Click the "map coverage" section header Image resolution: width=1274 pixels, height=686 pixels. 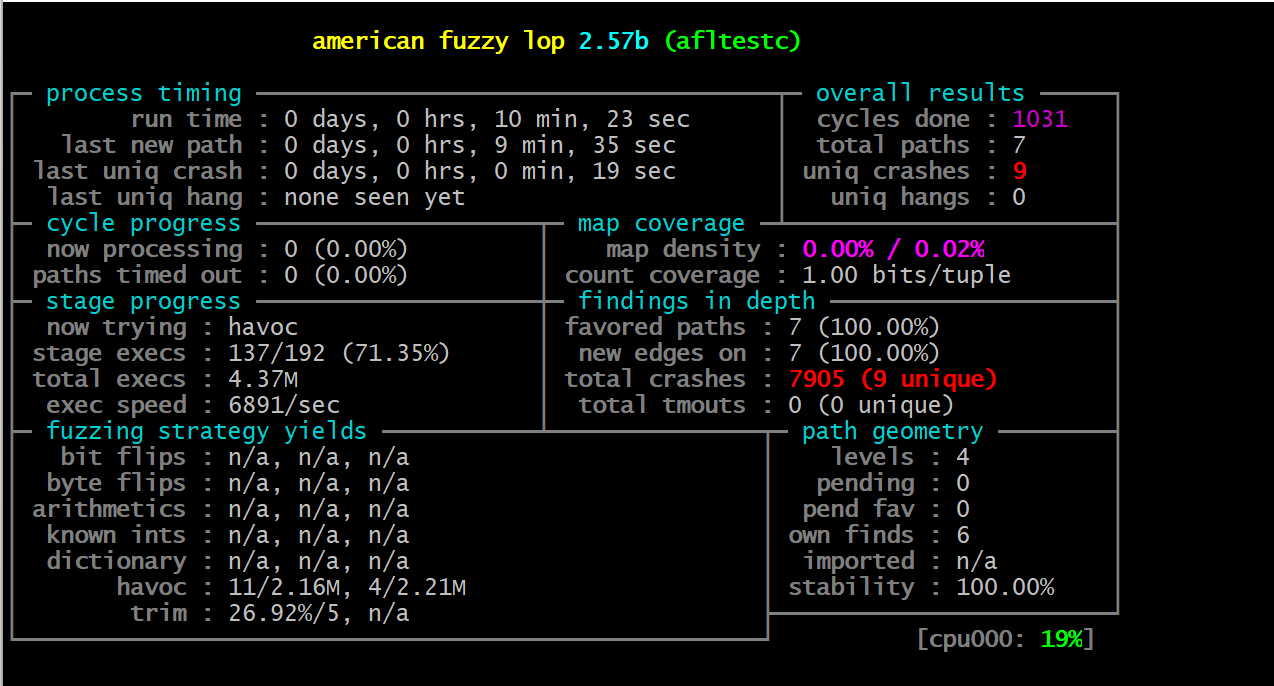click(661, 224)
